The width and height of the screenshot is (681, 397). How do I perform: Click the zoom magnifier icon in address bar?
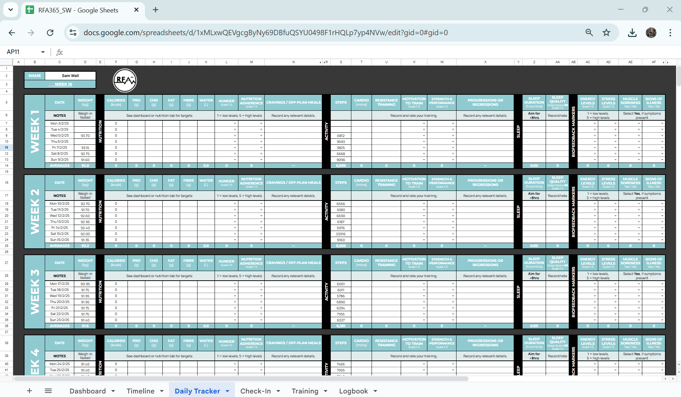(589, 33)
